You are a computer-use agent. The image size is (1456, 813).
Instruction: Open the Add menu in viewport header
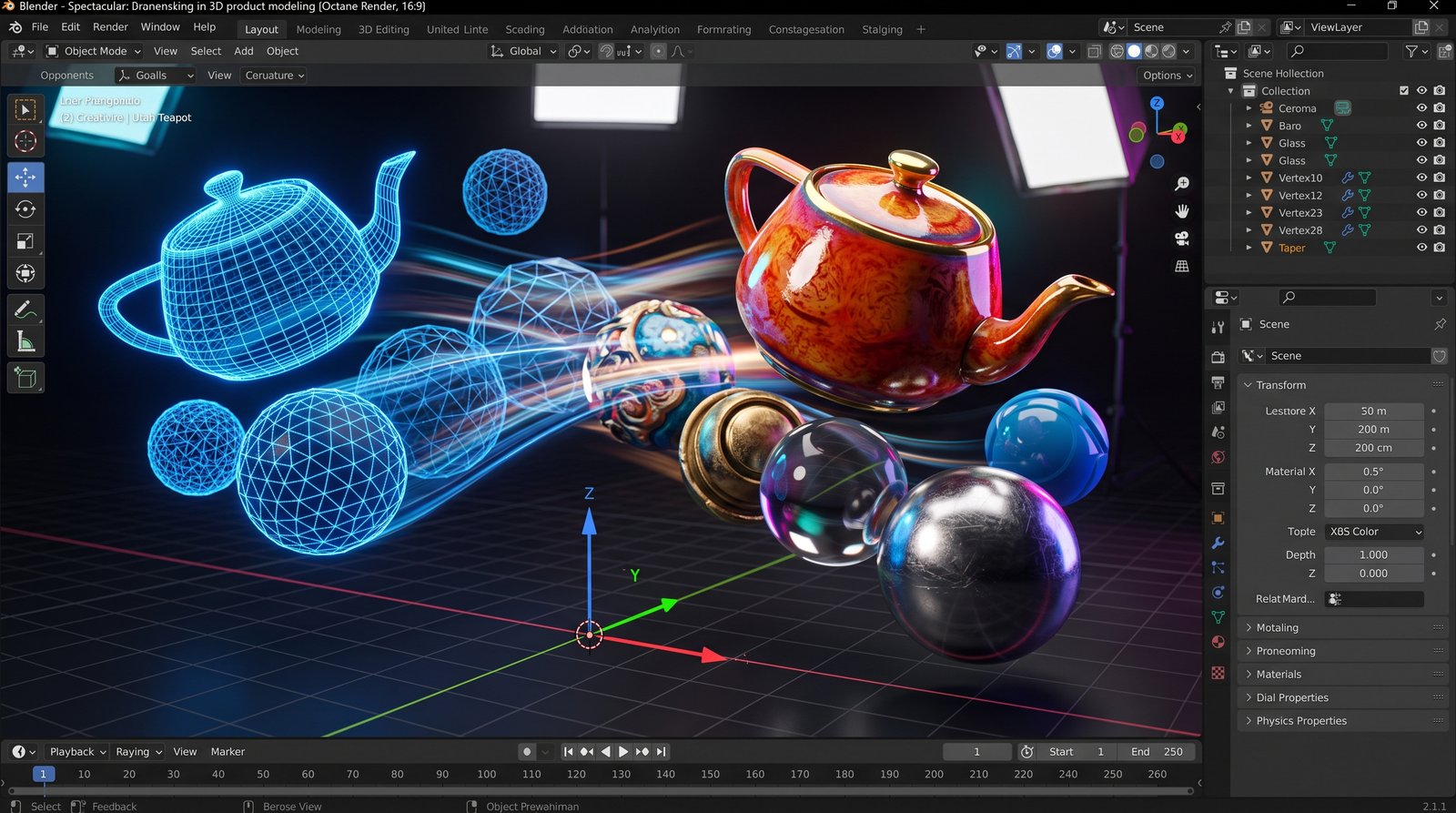(x=244, y=51)
